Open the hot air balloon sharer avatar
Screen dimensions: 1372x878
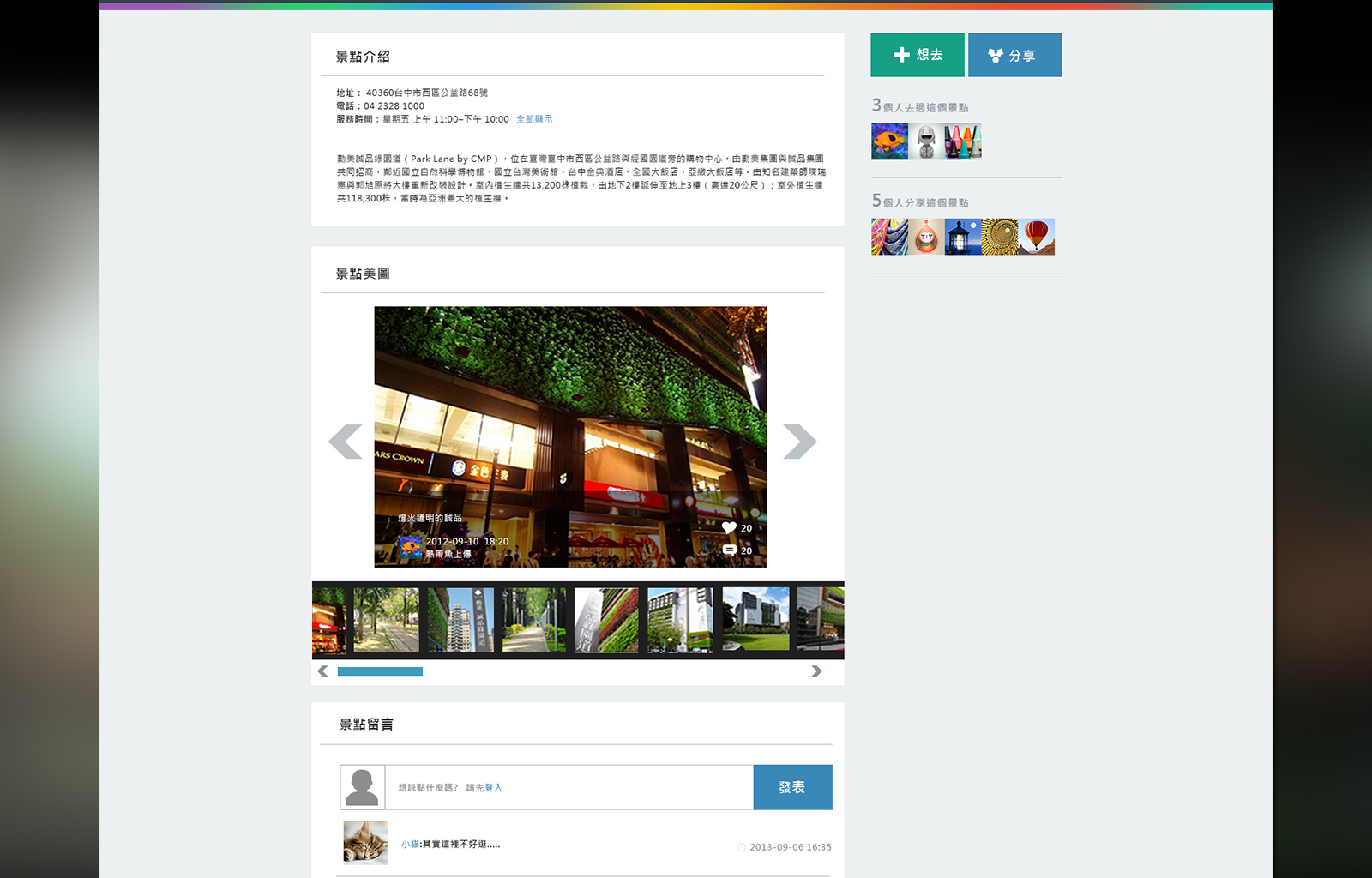point(1037,237)
